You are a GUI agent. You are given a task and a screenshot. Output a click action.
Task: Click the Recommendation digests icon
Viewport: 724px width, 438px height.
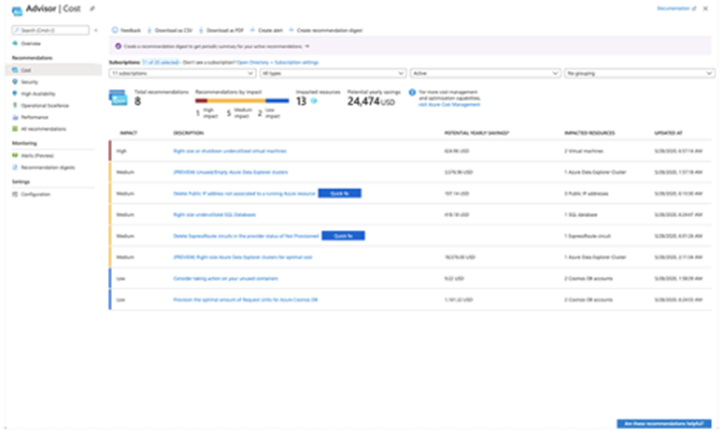pos(15,168)
